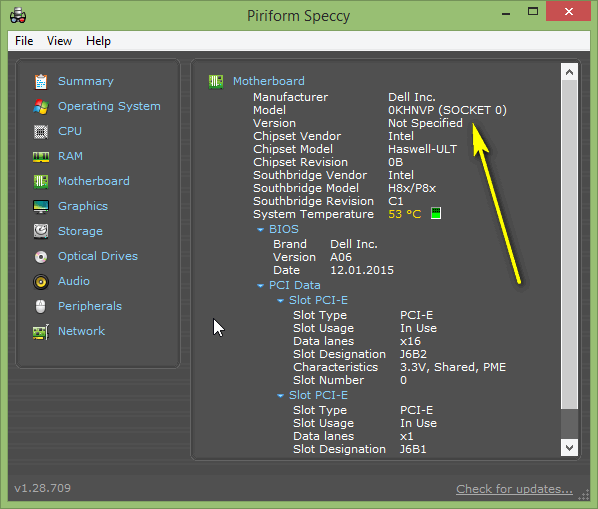This screenshot has width=598, height=509.
Task: Select the Graphics monitor icon
Action: point(41,207)
